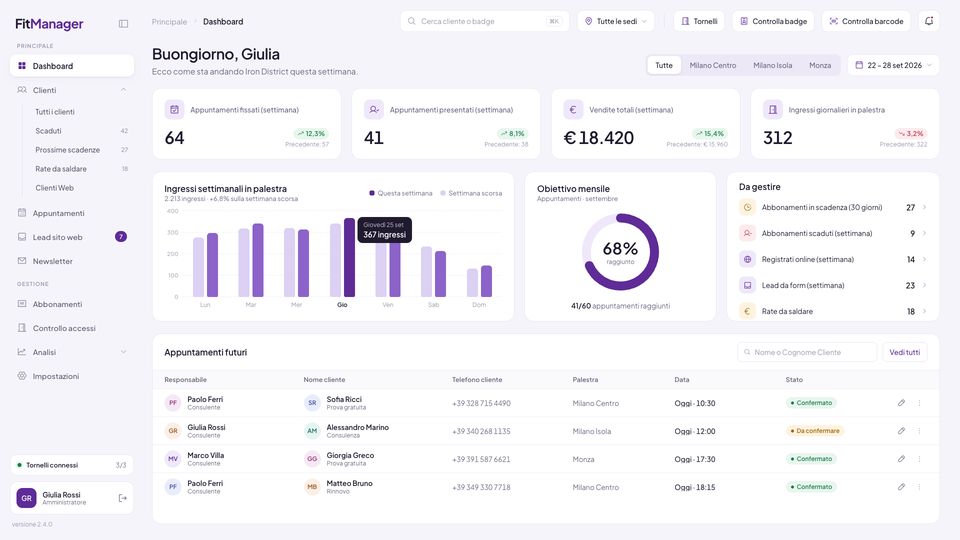Click the clock icon for Abbonamenti in scadenza
Viewport: 960px width, 540px height.
coord(748,208)
